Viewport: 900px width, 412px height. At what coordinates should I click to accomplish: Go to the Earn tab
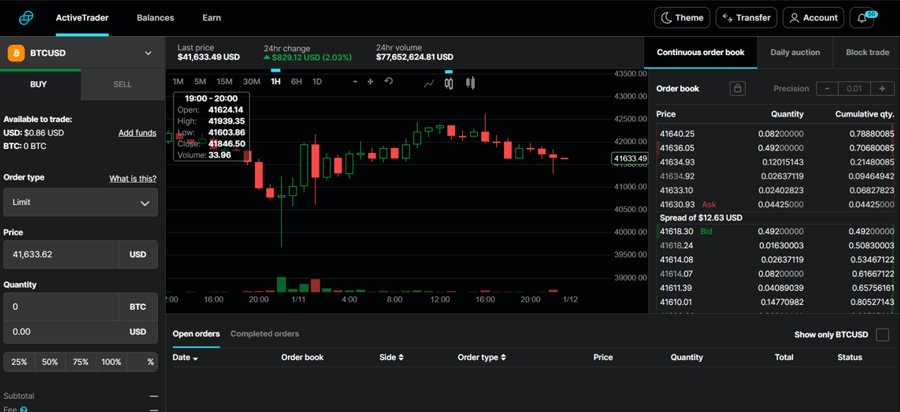point(211,18)
